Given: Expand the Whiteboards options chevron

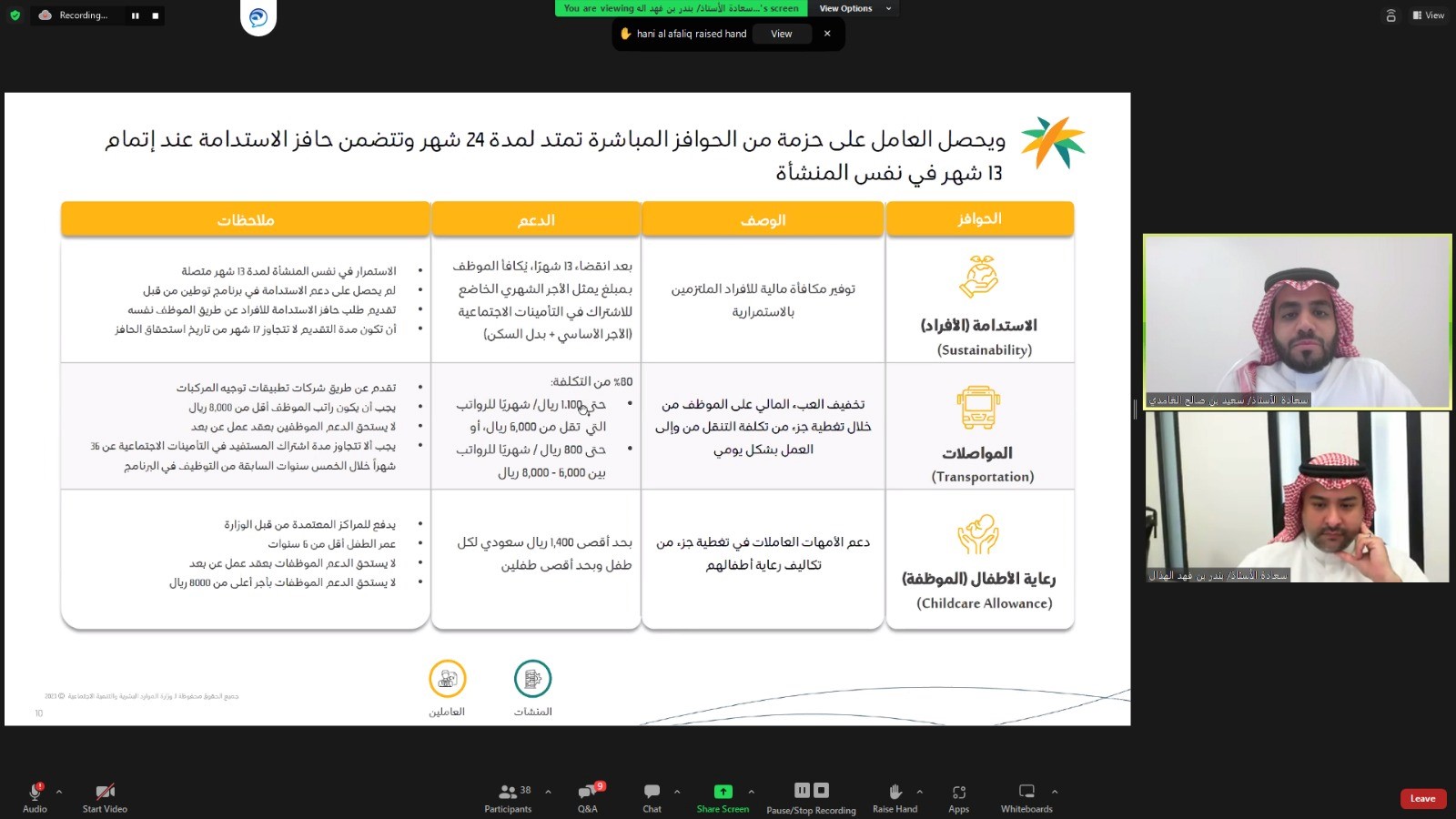Looking at the screenshot, I should point(1055,792).
